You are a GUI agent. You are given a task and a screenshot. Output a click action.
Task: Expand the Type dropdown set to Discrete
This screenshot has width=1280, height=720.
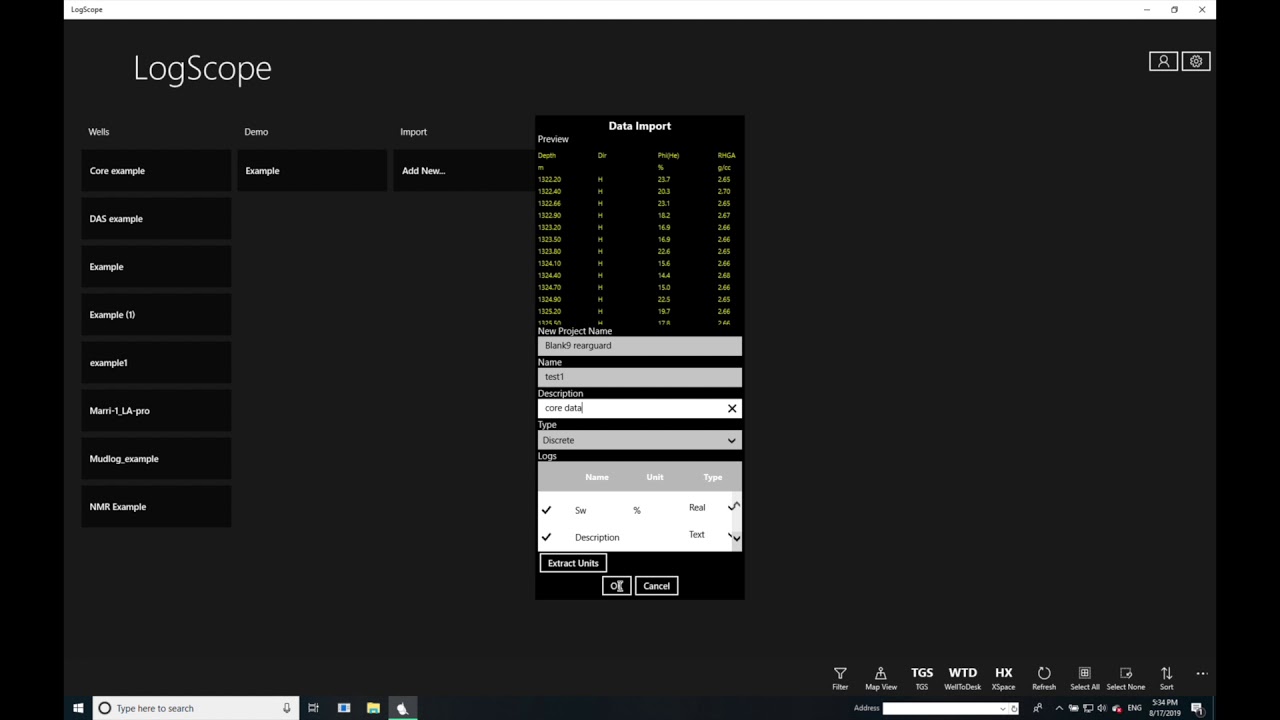pos(640,440)
